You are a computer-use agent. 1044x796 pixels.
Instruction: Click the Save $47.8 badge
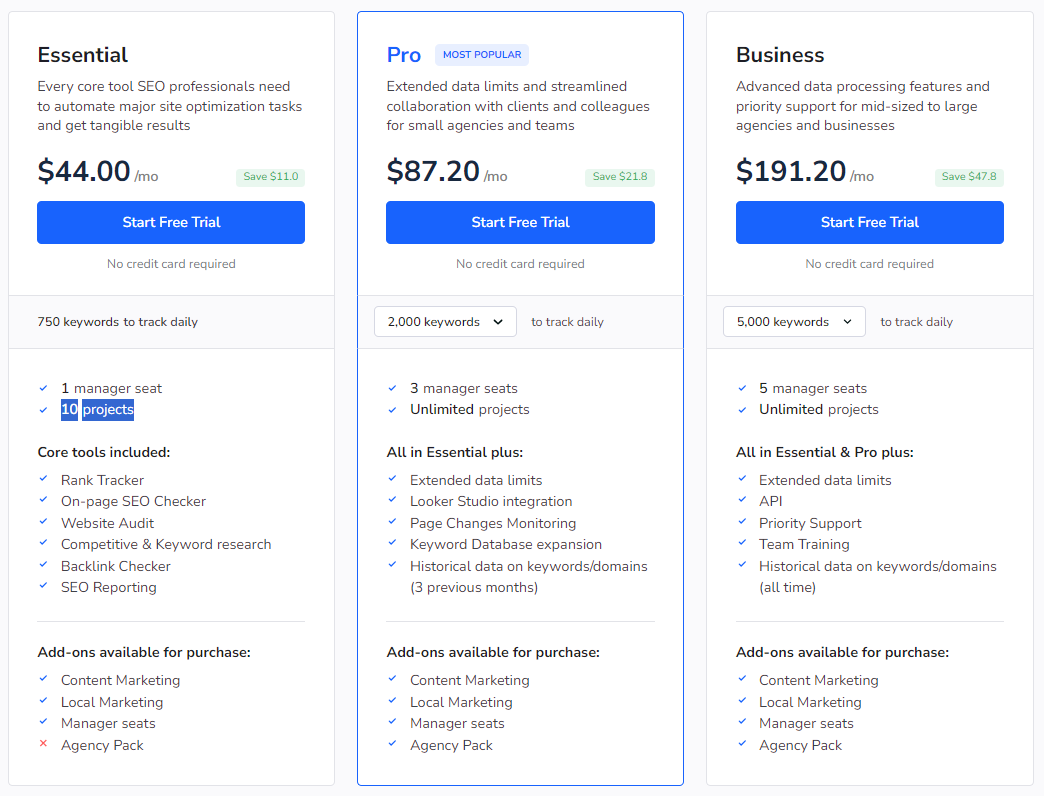pos(969,177)
